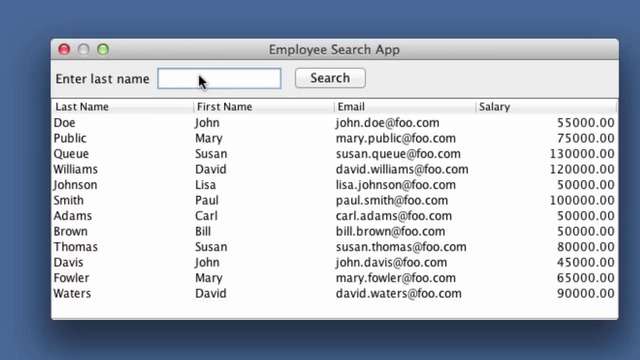Viewport: 640px width, 360px height.
Task: Select the 'Adams' last name cell
Action: 73,216
